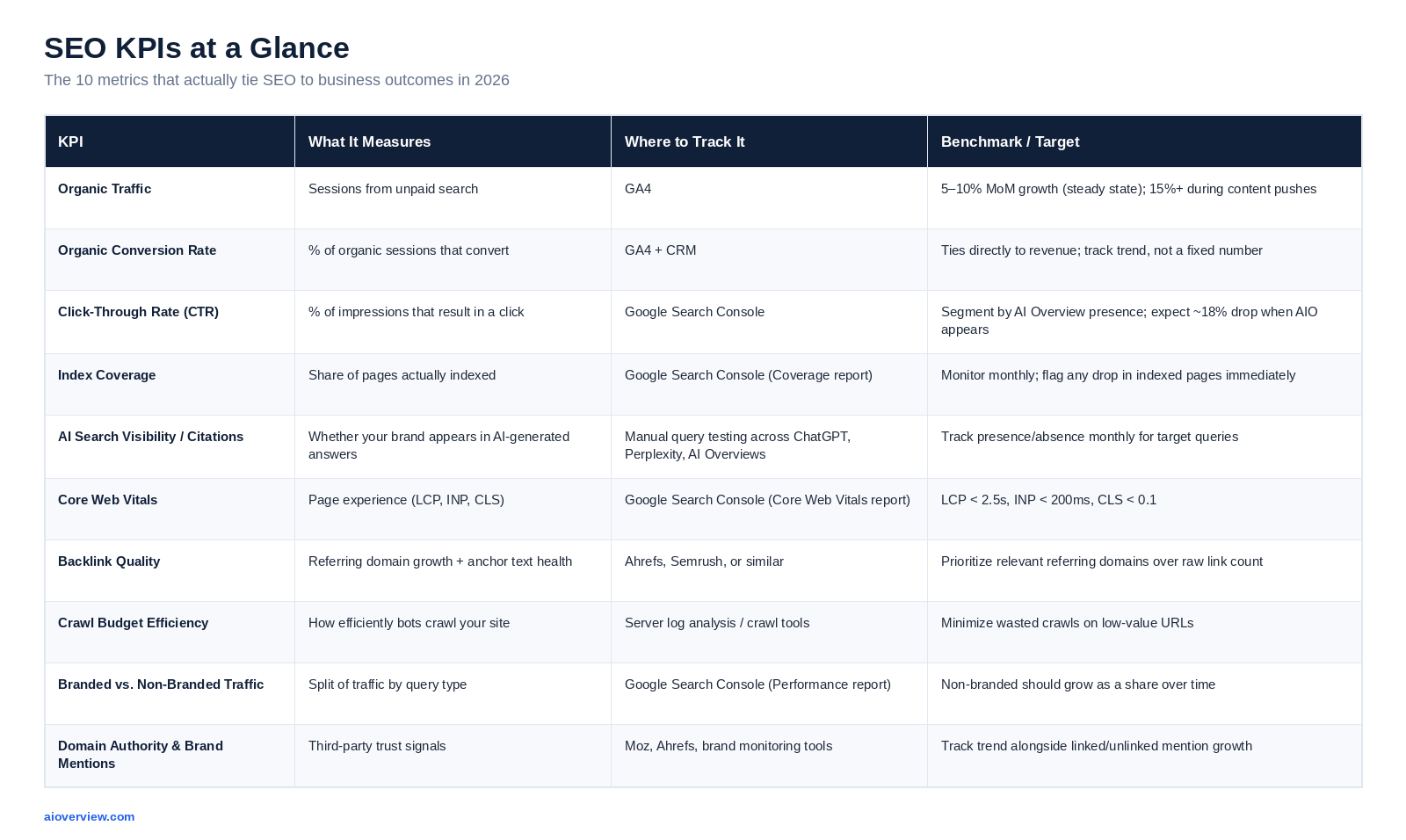Select the Crawl Budget Efficiency label
Screen dimensions: 1406x840
pyautogui.click(x=133, y=623)
